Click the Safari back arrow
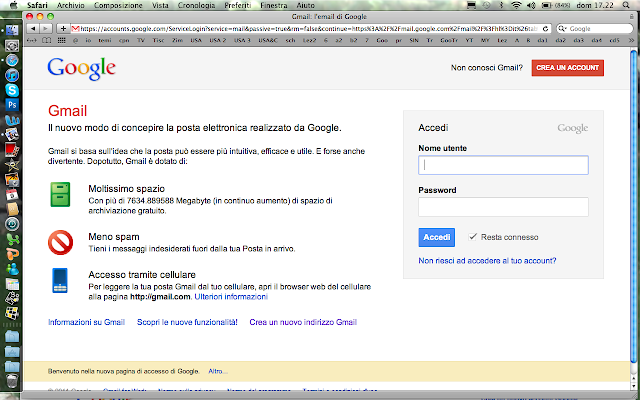Image resolution: width=640 pixels, height=400 pixels. click(33, 29)
